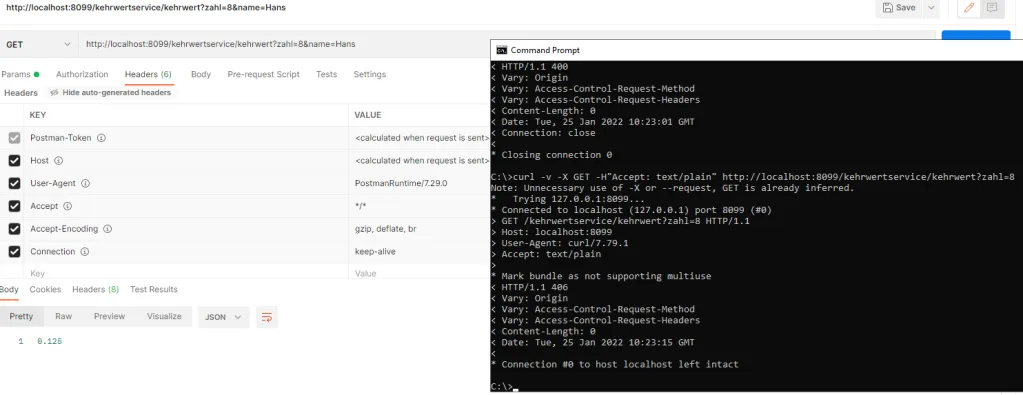Open the Settings tab
1023x395 pixels.
pyautogui.click(x=369, y=74)
